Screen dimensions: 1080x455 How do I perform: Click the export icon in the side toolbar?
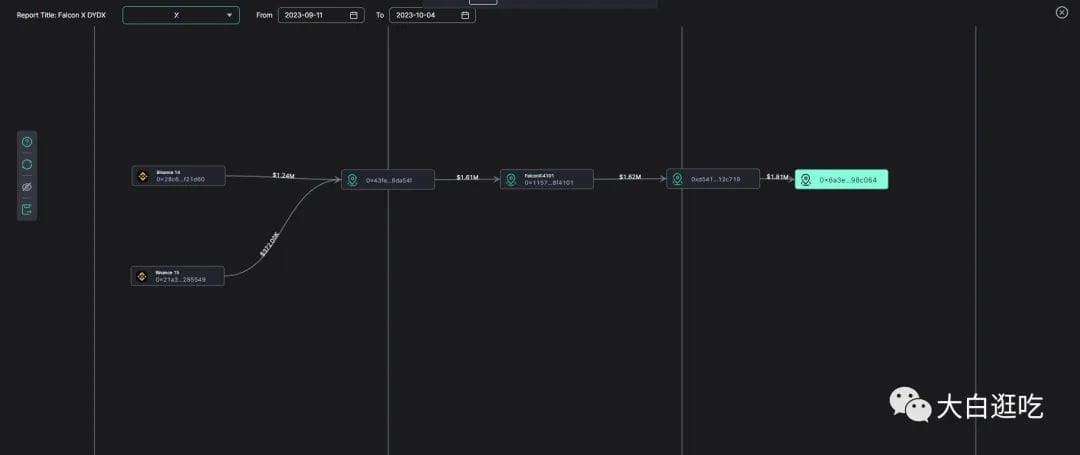(27, 209)
